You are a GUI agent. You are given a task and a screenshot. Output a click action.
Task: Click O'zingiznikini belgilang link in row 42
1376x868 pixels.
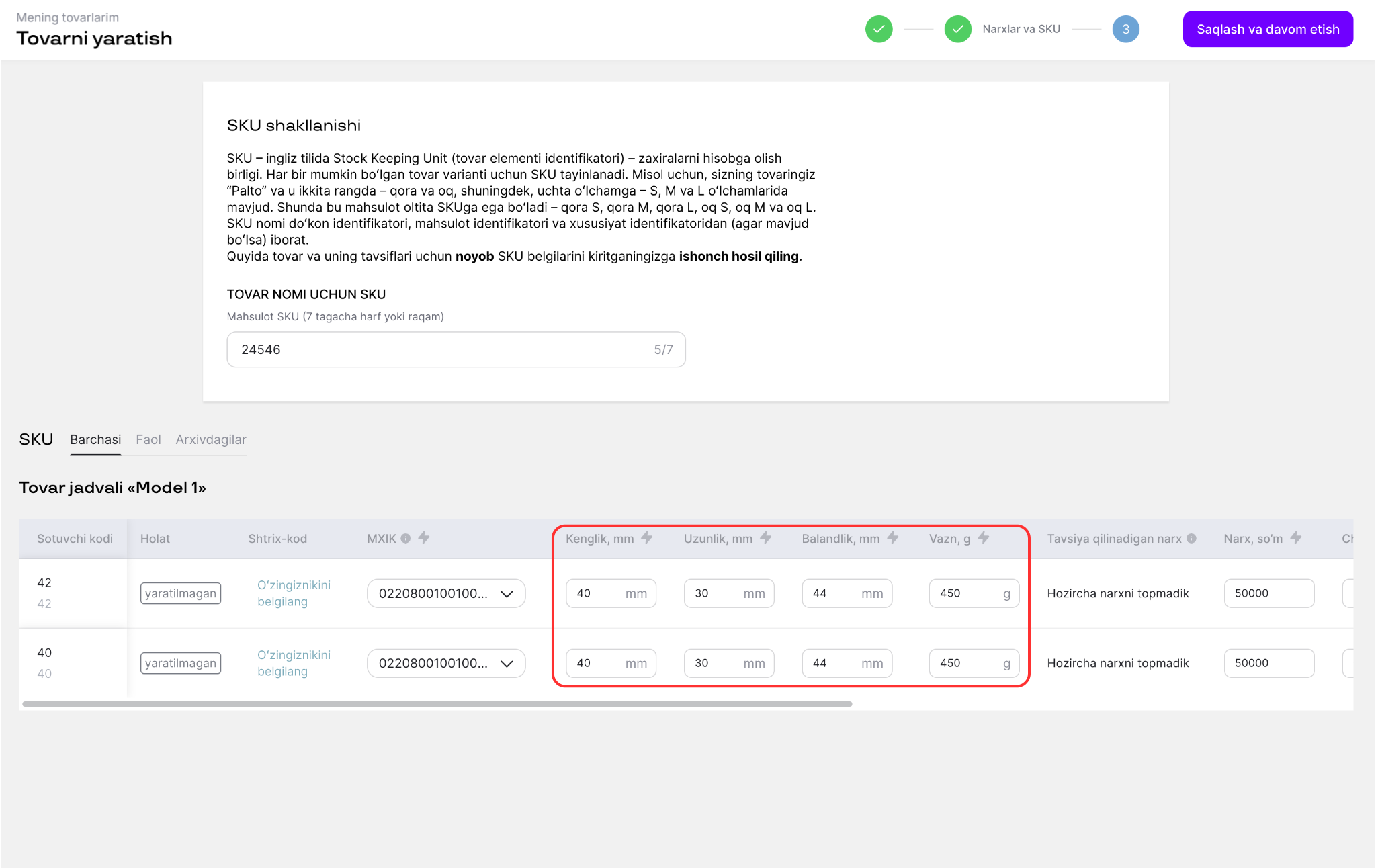[294, 593]
